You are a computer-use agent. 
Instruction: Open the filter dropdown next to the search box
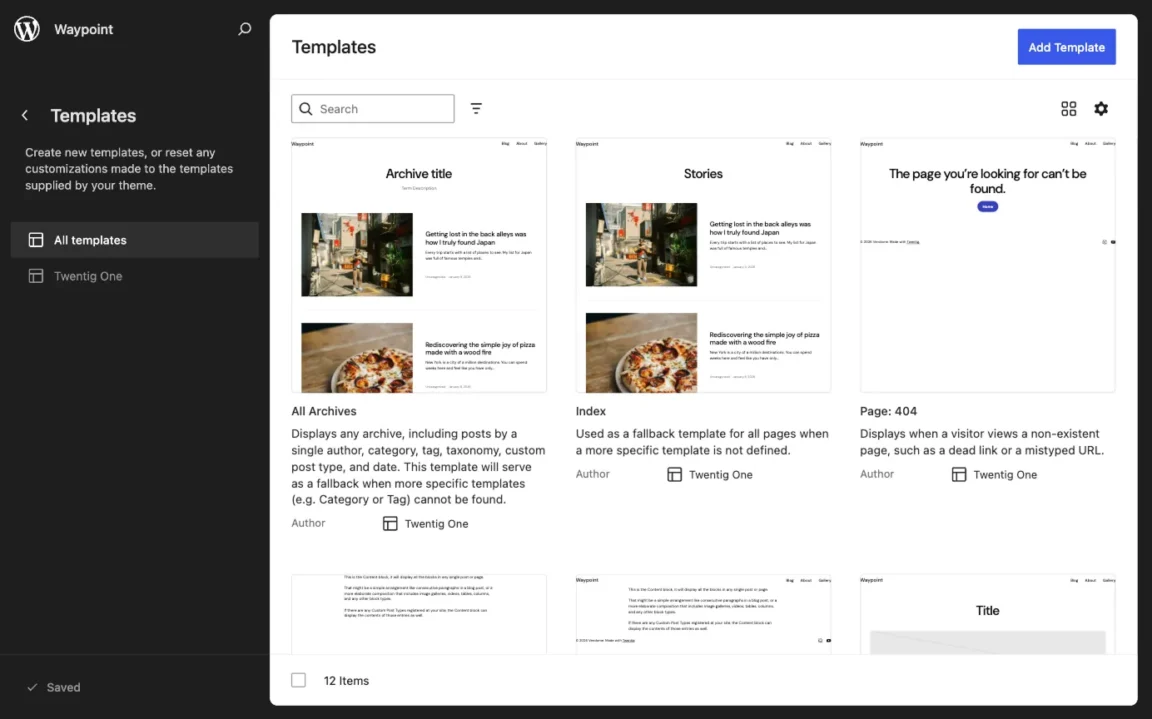pos(476,108)
